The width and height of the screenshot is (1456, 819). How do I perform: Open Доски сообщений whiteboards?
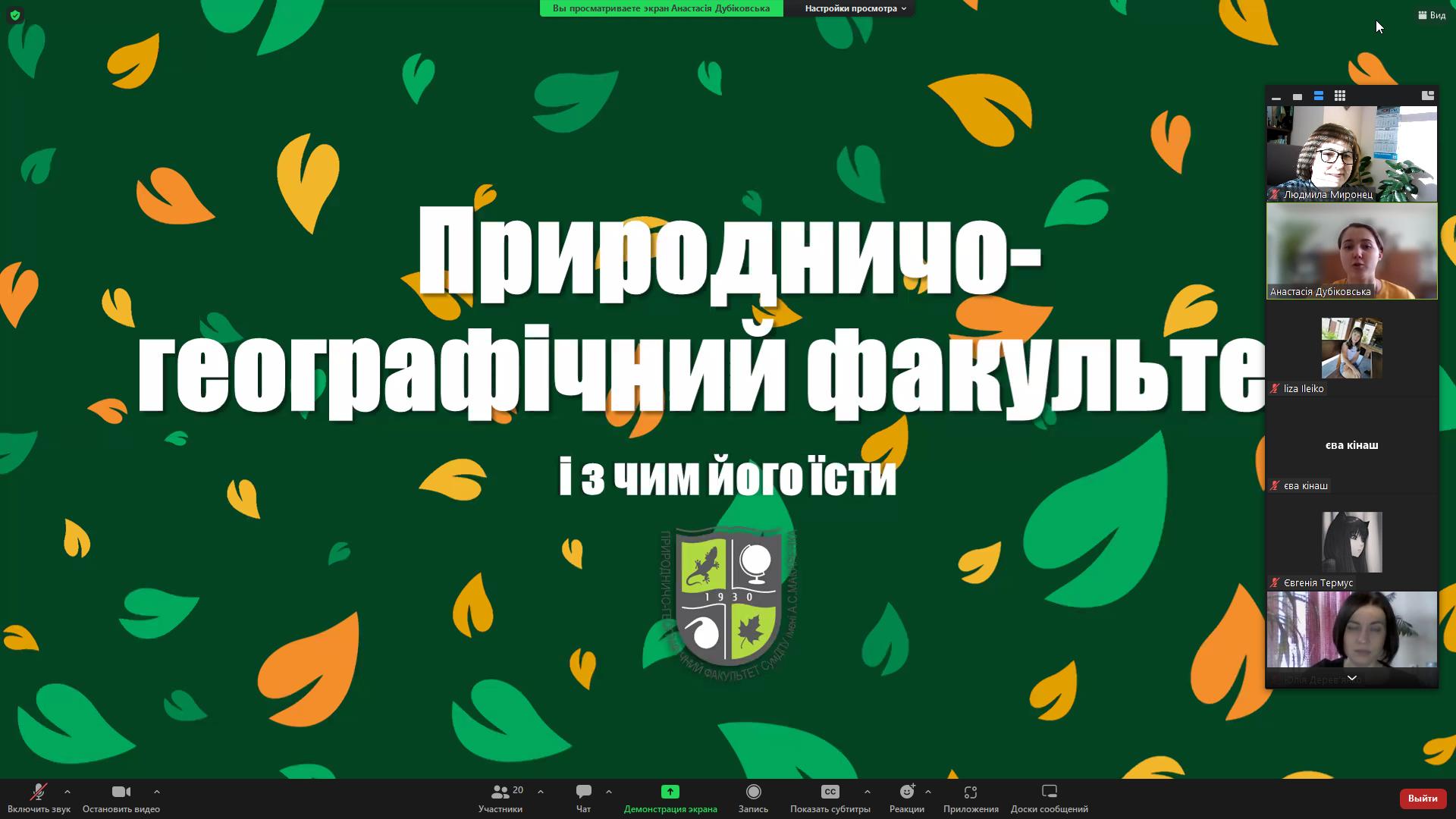1049,798
